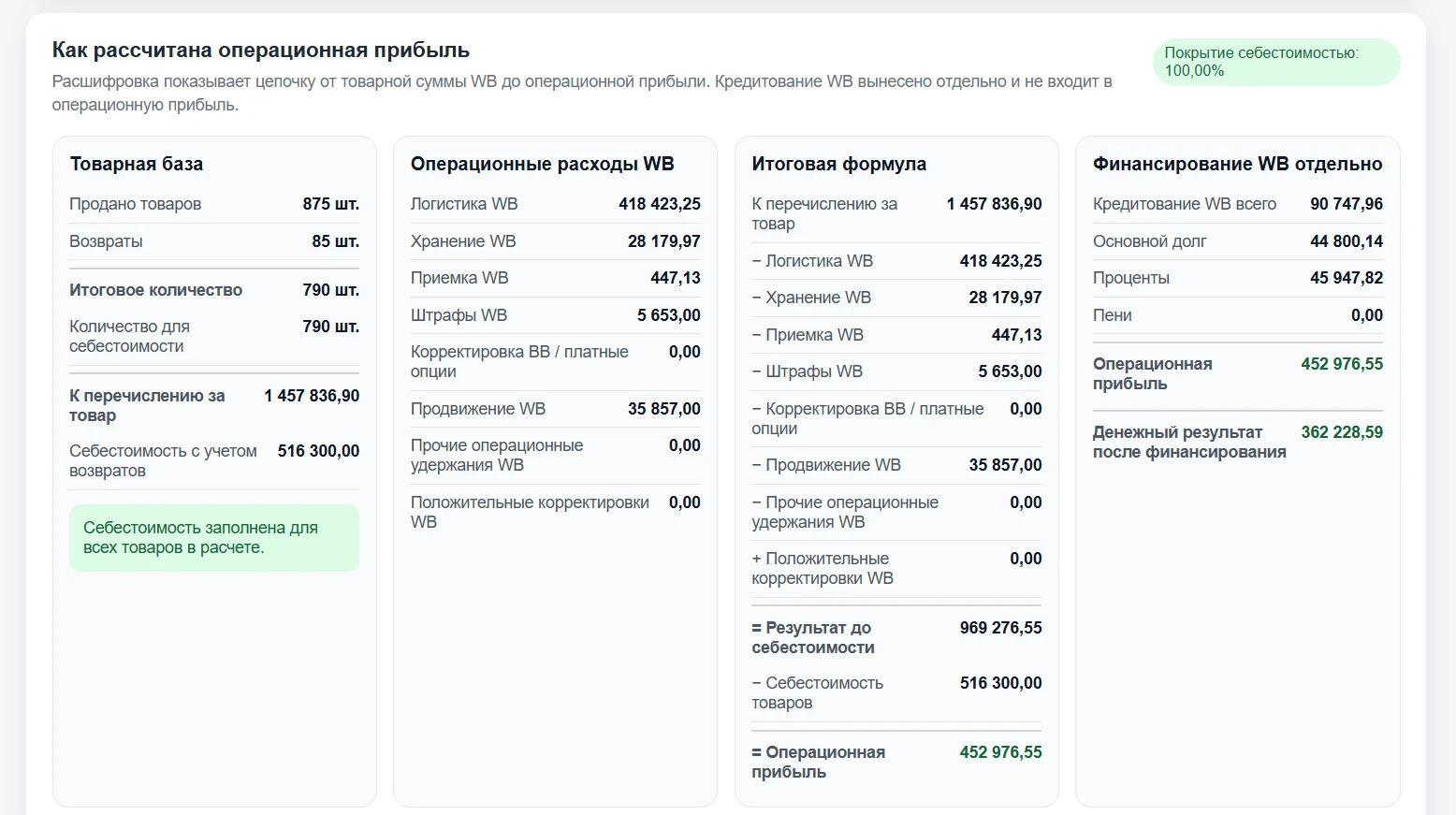
Task: Click '447,13' in the 'Операционные расходы WB' card
Action: pyautogui.click(x=676, y=278)
